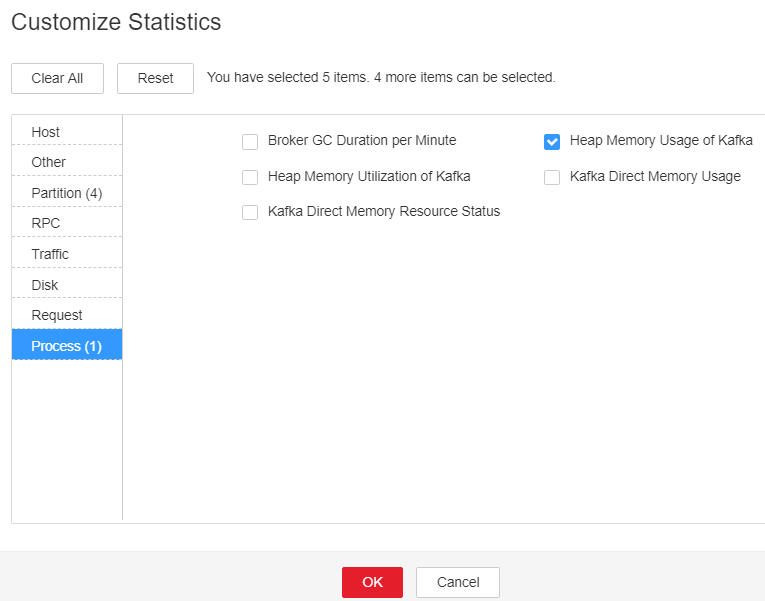Viewport: 765px width, 601px height.
Task: Select Kafka Direct Memory Resource Status checkbox
Action: pos(250,212)
